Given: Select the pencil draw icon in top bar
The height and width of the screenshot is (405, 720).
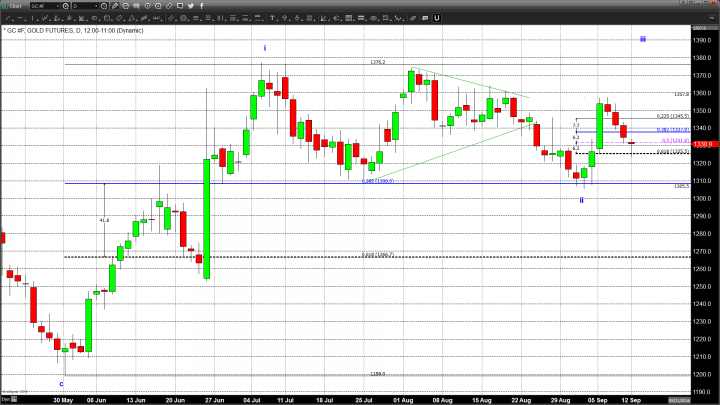Looking at the screenshot, I should tap(115, 6).
